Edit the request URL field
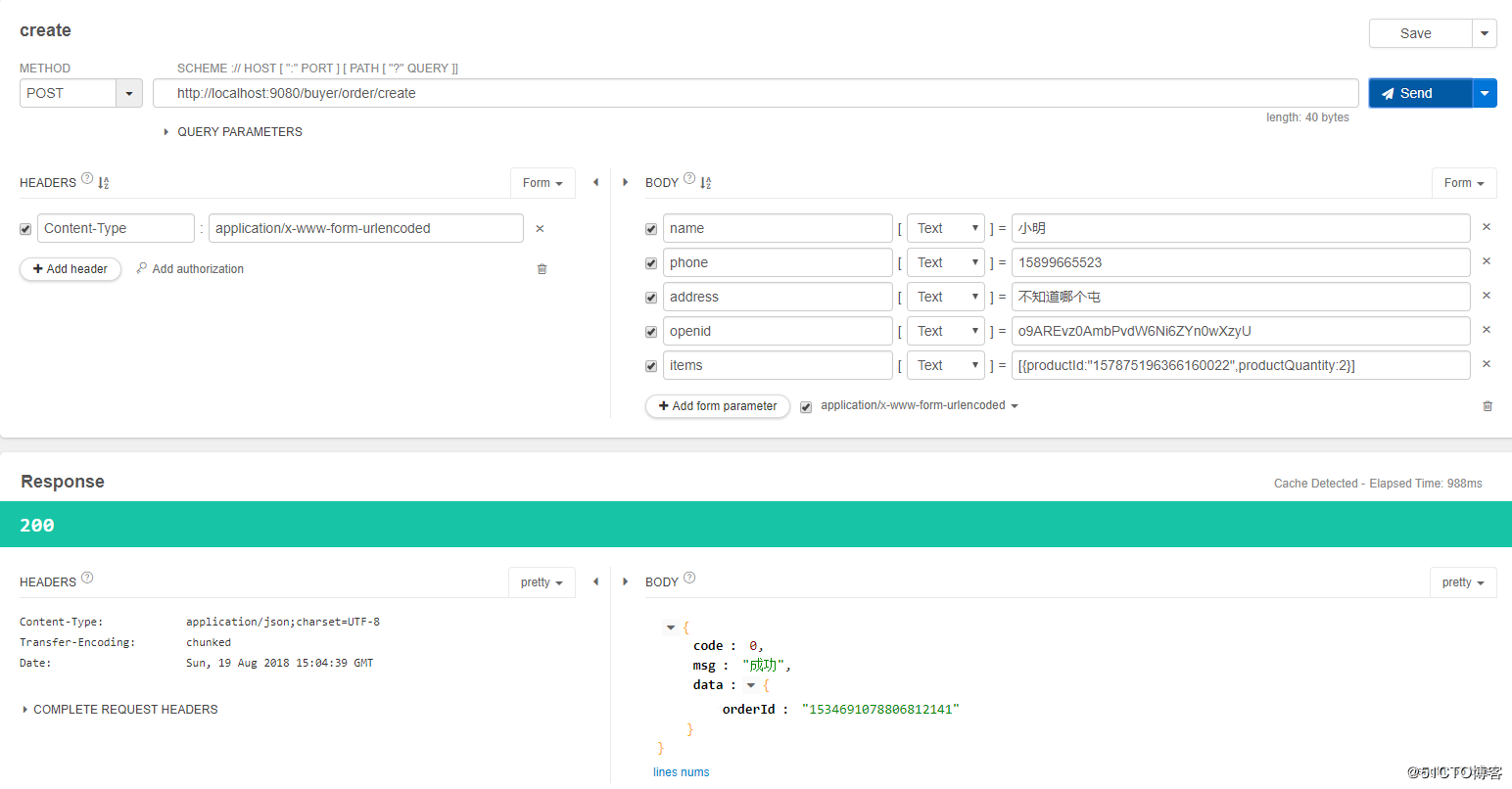The image size is (1512, 789). point(755,93)
